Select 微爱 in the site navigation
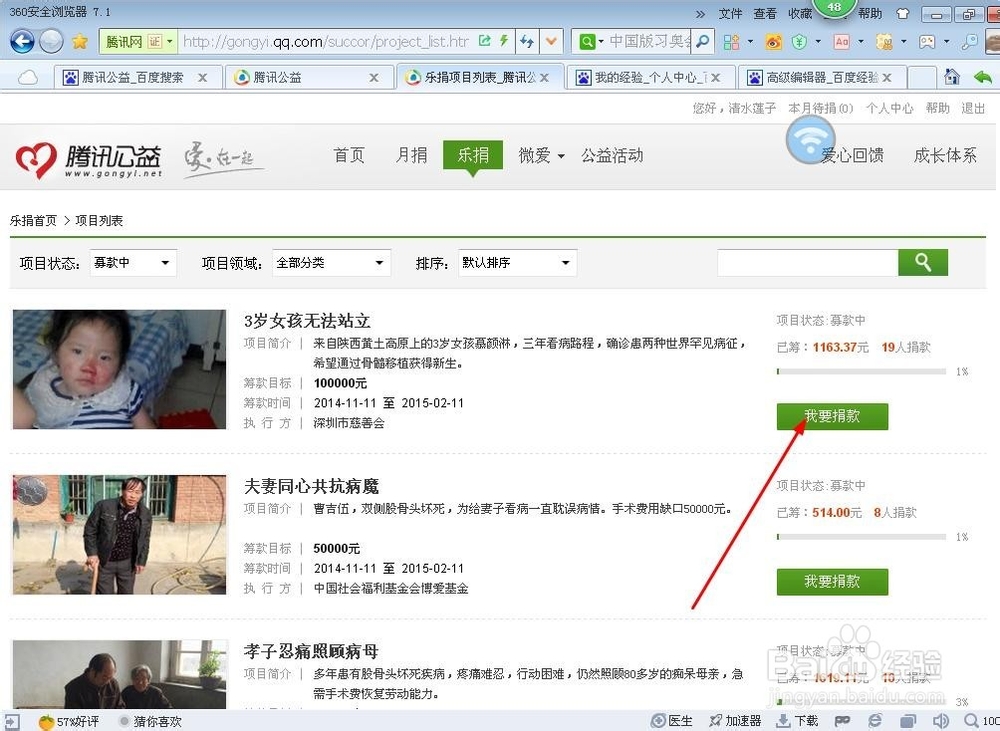The height and width of the screenshot is (731, 1000). (x=534, y=155)
